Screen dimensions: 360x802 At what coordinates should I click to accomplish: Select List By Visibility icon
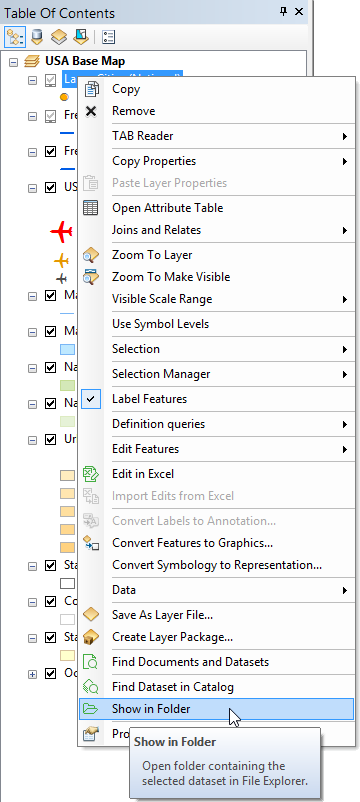click(x=59, y=37)
